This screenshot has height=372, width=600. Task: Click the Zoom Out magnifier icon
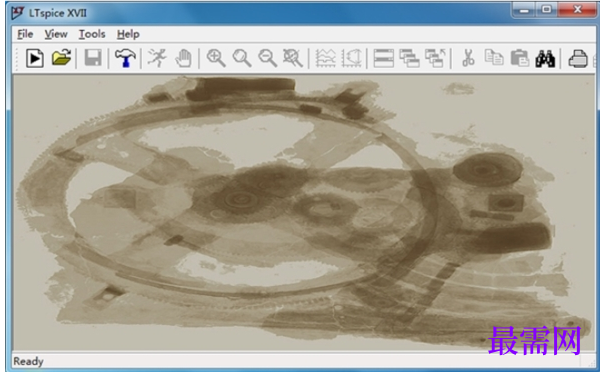click(x=267, y=59)
